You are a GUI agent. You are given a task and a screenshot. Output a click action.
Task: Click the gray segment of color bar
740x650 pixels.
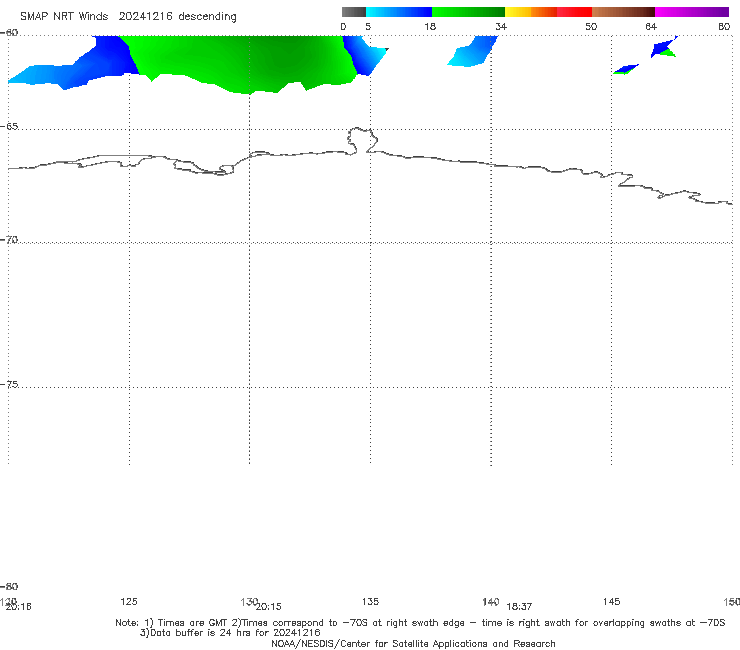[354, 12]
